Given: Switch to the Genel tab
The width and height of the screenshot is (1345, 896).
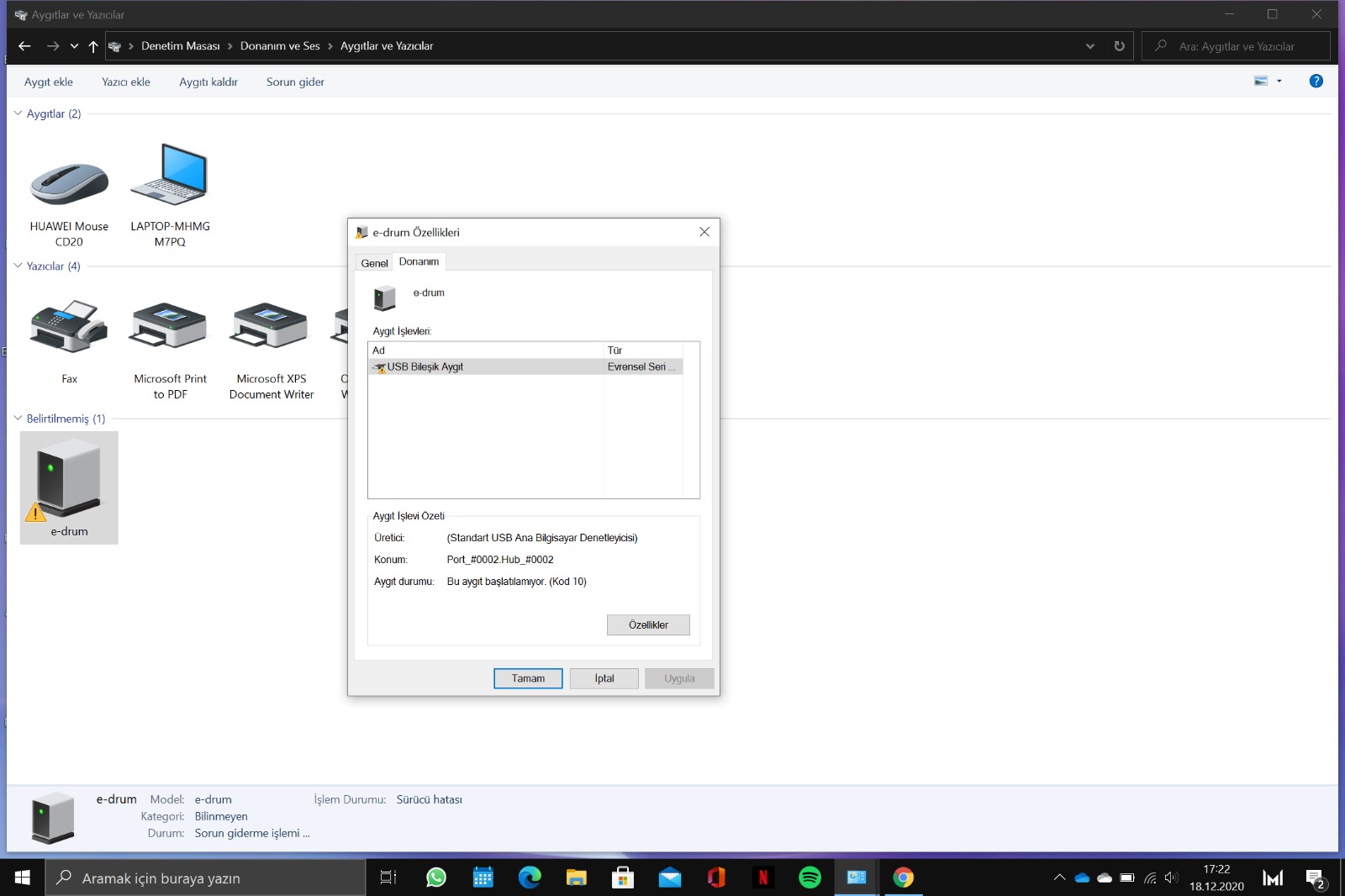Looking at the screenshot, I should tap(374, 263).
